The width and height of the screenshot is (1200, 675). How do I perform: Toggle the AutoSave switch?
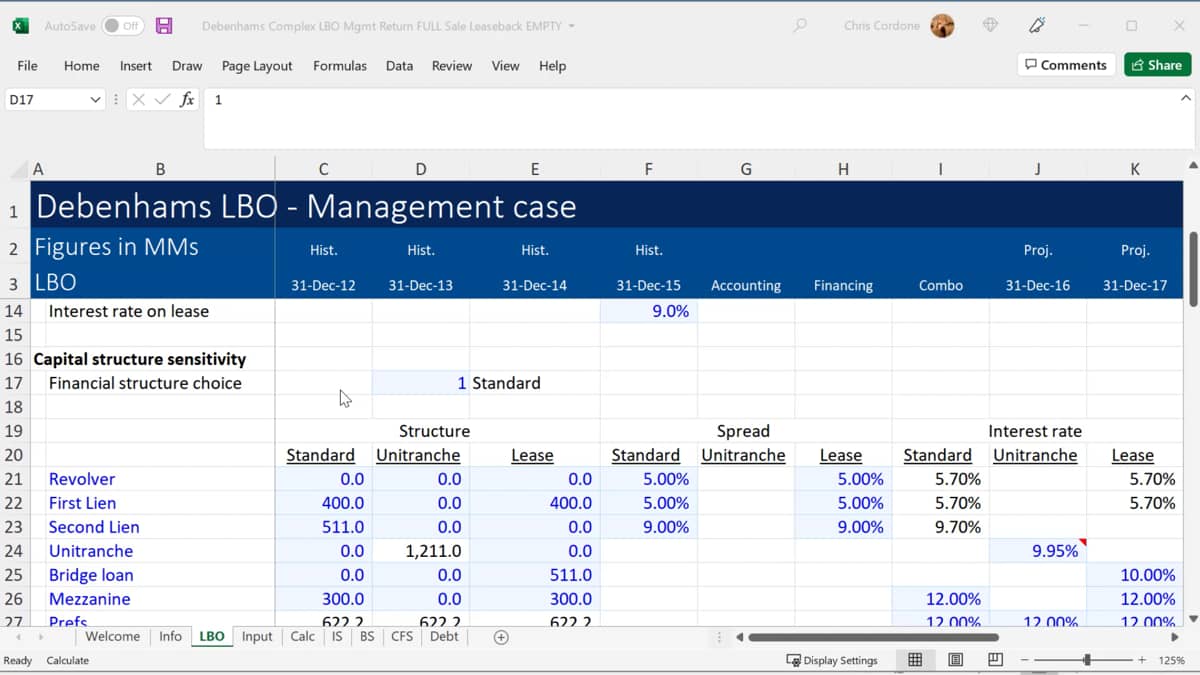(122, 26)
